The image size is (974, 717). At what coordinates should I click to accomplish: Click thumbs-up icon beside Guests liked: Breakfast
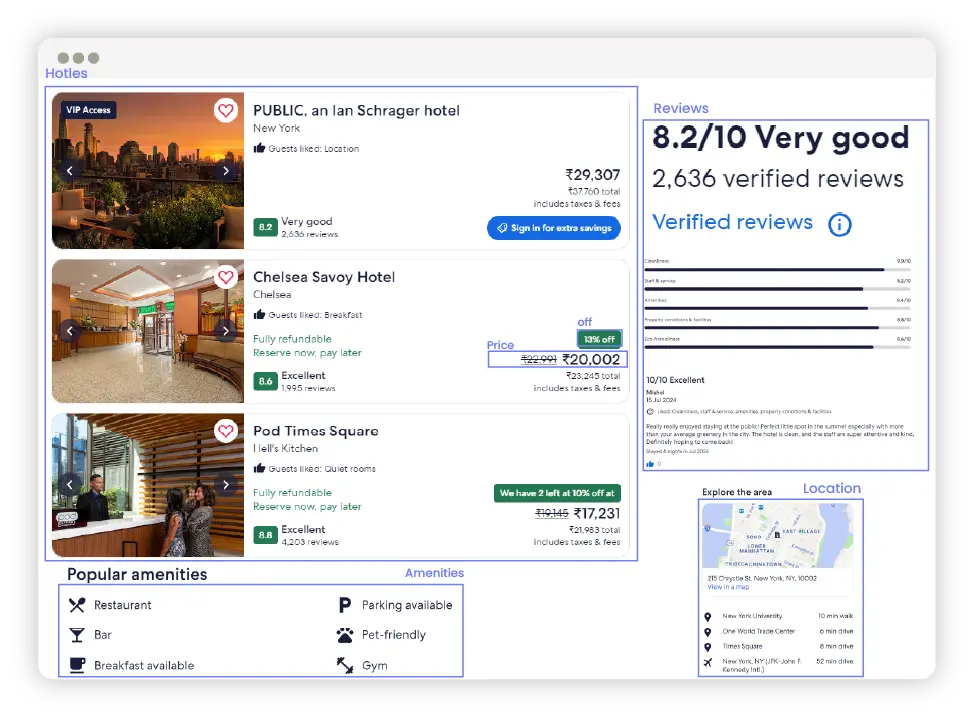point(259,315)
